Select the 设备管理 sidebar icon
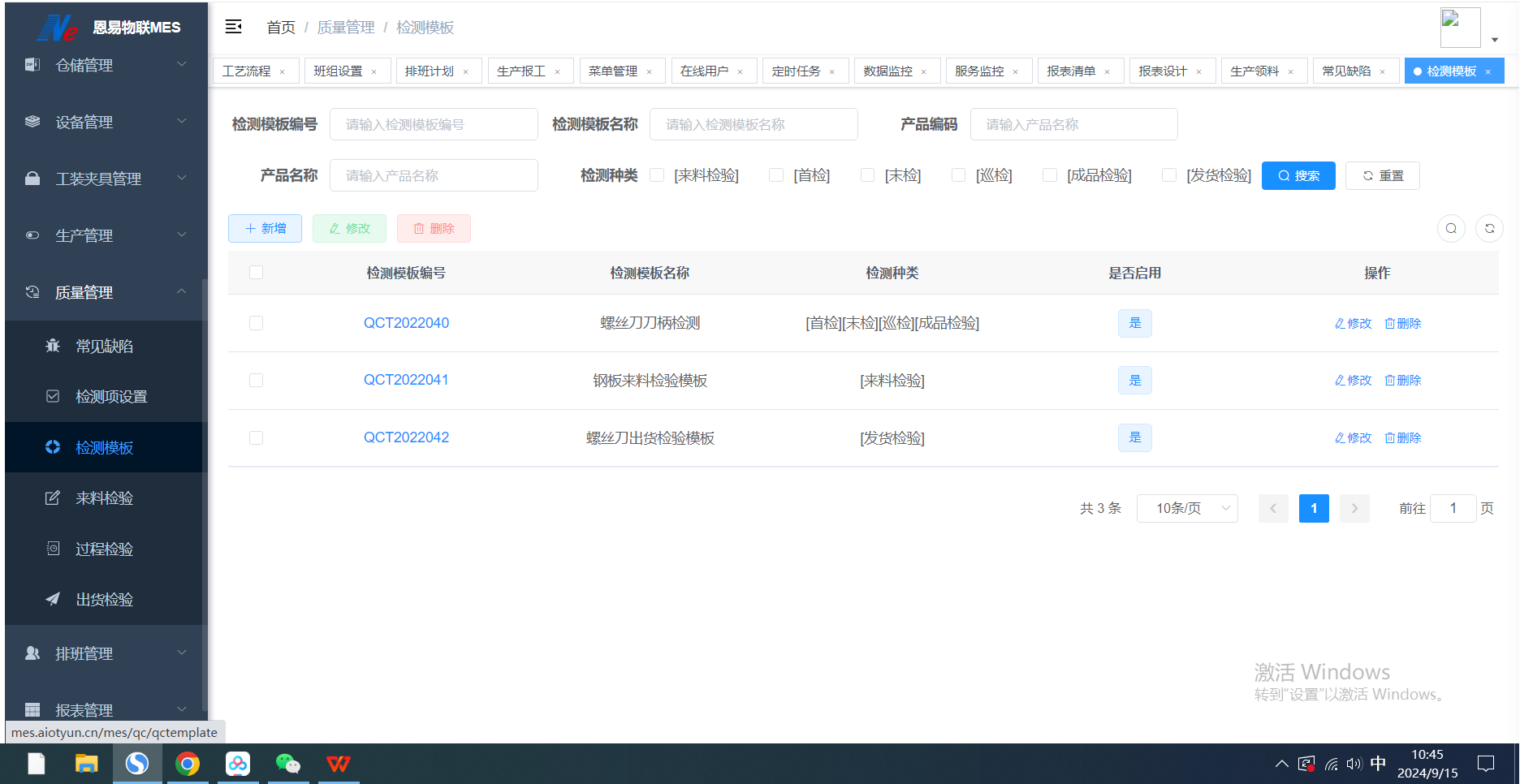The image size is (1520, 784). tap(32, 122)
